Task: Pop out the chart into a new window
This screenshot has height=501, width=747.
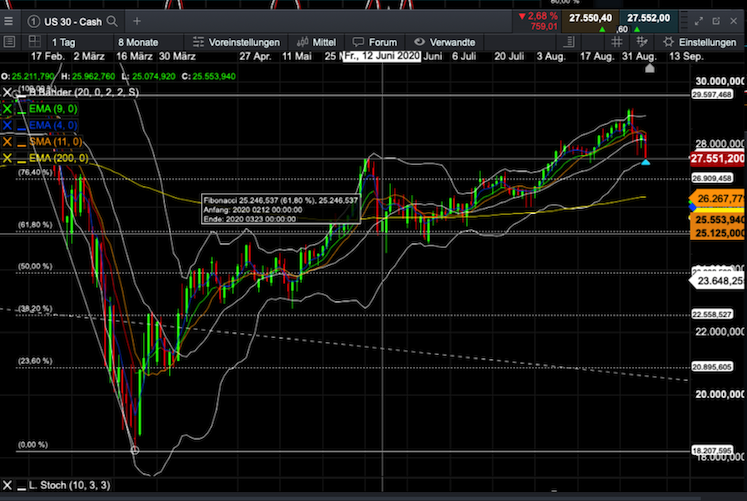Action: pyautogui.click(x=716, y=21)
